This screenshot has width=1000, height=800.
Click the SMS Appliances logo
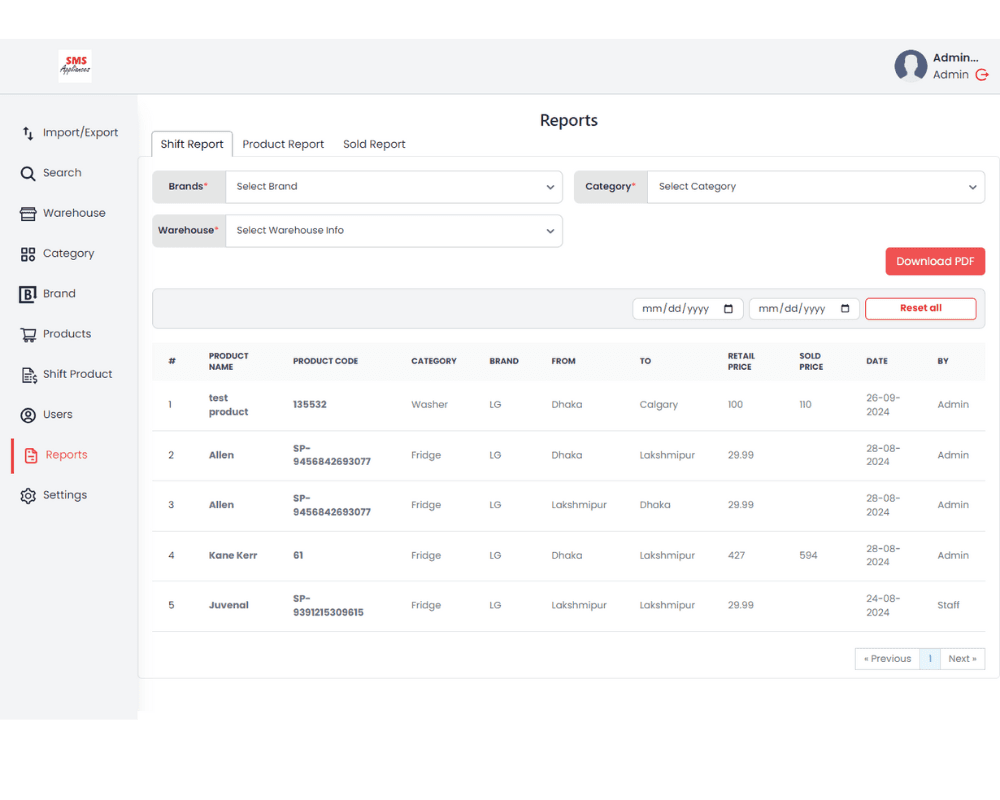[x=75, y=66]
